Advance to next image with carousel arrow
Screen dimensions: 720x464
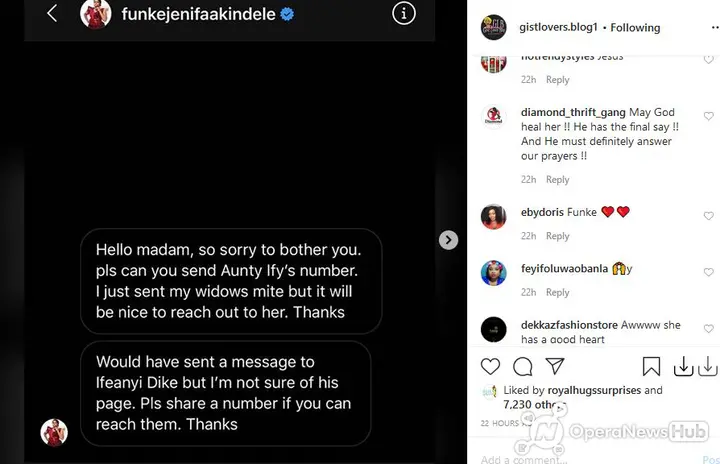coord(448,240)
